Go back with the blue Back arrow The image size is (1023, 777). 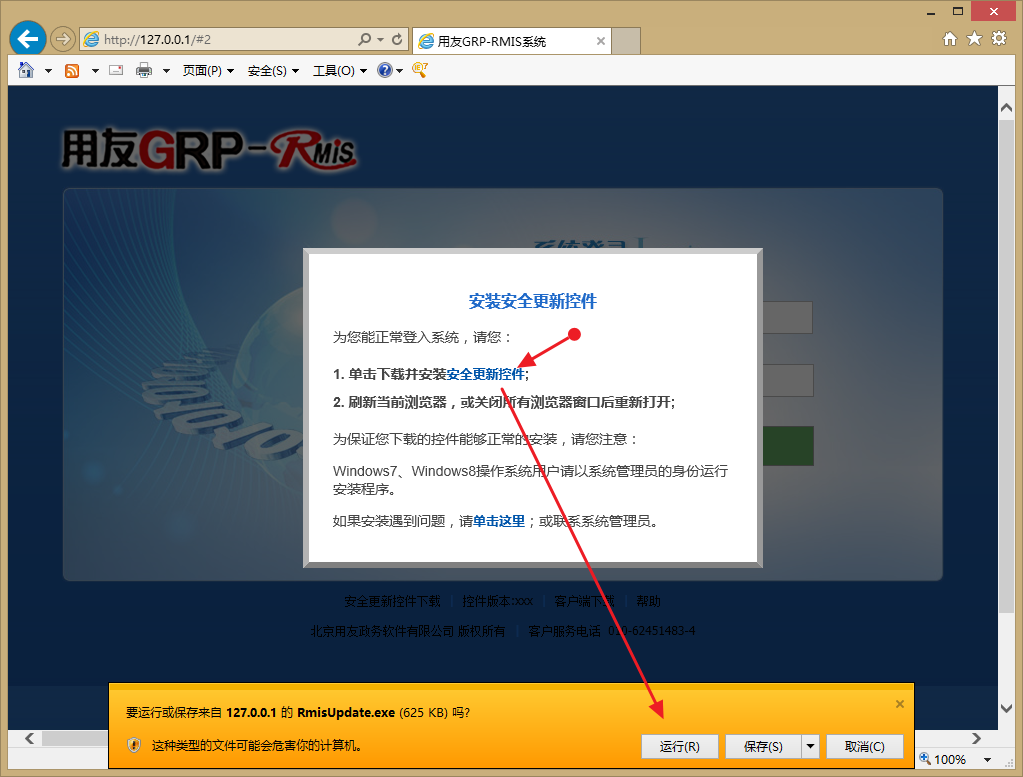coord(27,39)
